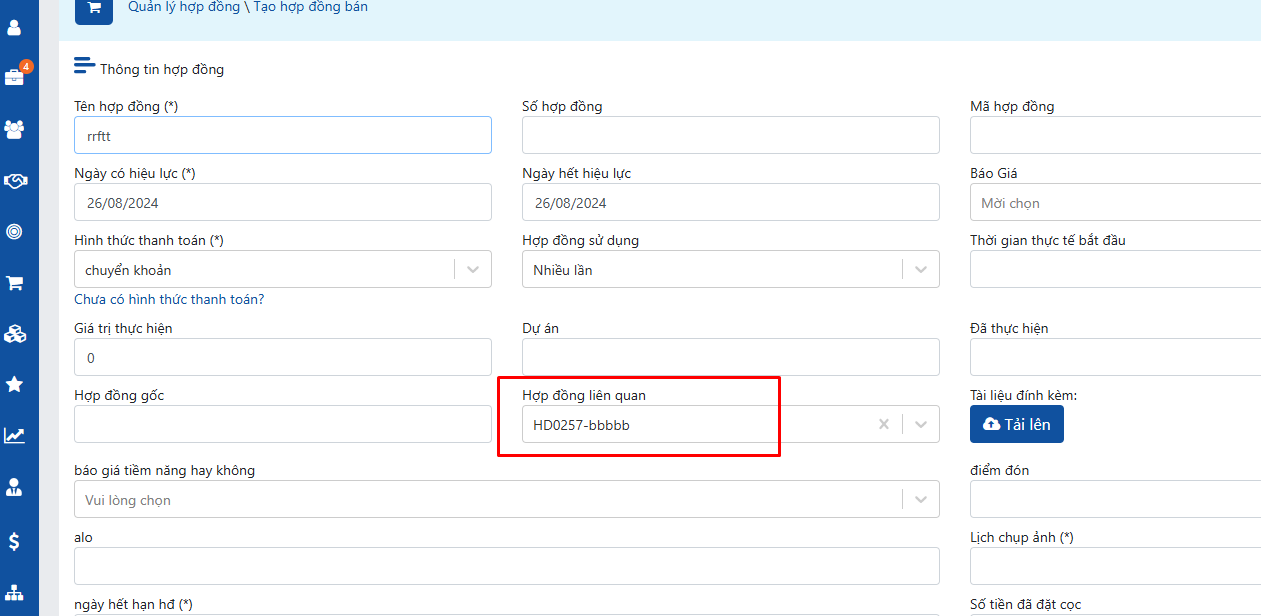Screen dimensions: 1261x616
Task: Open the group of people sidebar icon
Action: [x=15, y=129]
